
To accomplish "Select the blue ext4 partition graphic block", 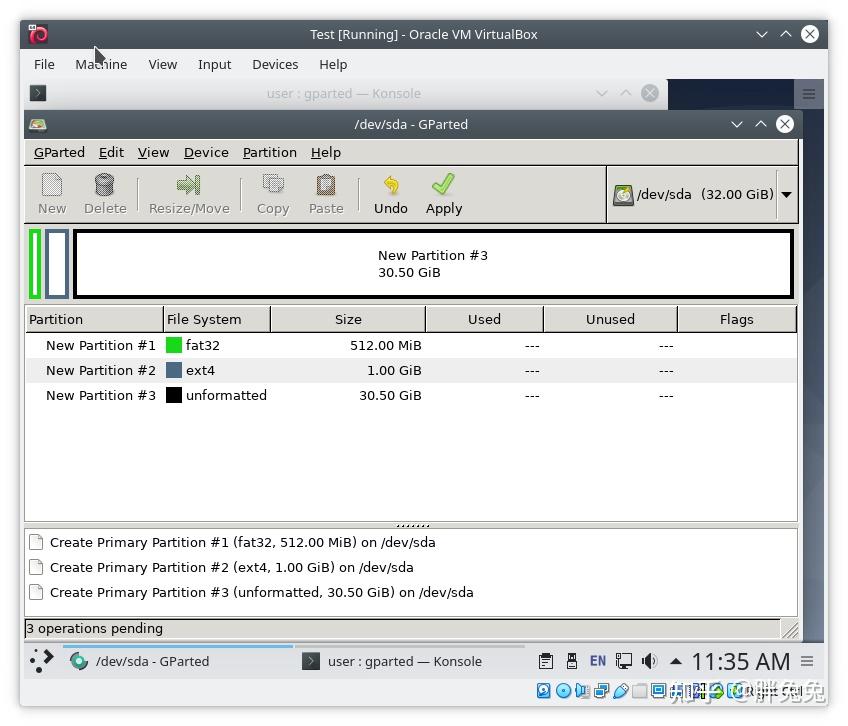I will 57,264.
